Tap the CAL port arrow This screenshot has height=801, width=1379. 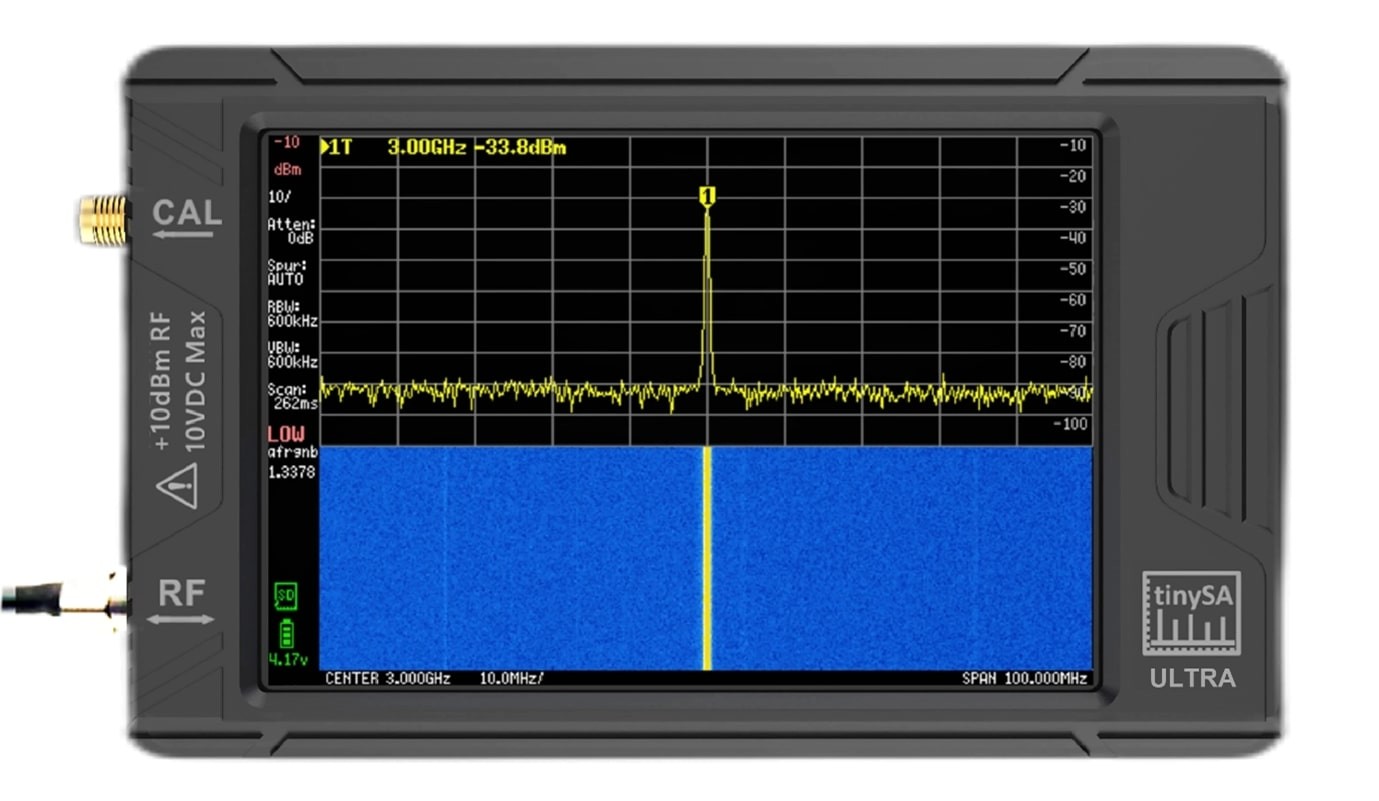183,235
